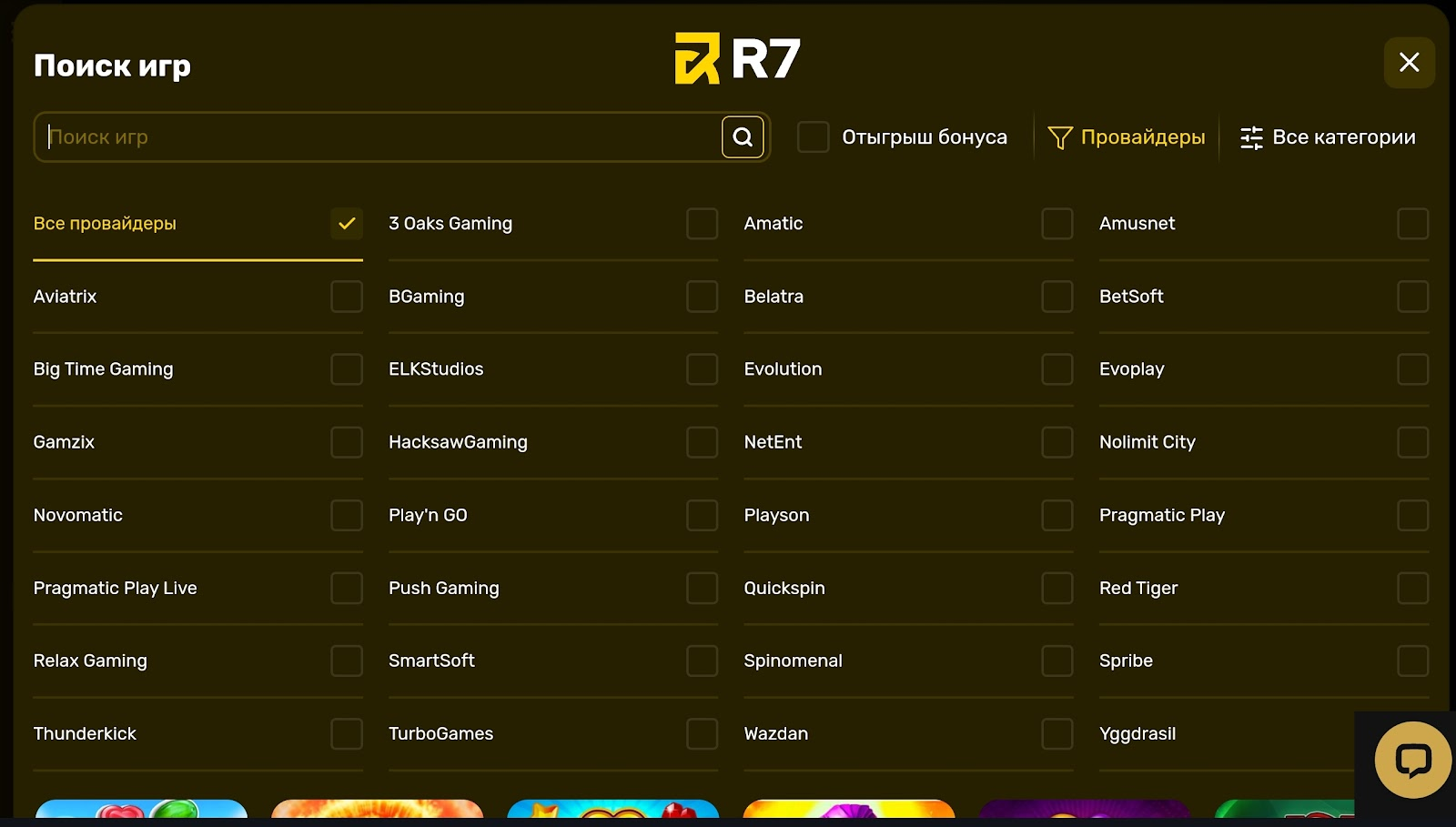The width and height of the screenshot is (1456, 827).
Task: Click the Evoplay provider name
Action: click(x=1132, y=369)
